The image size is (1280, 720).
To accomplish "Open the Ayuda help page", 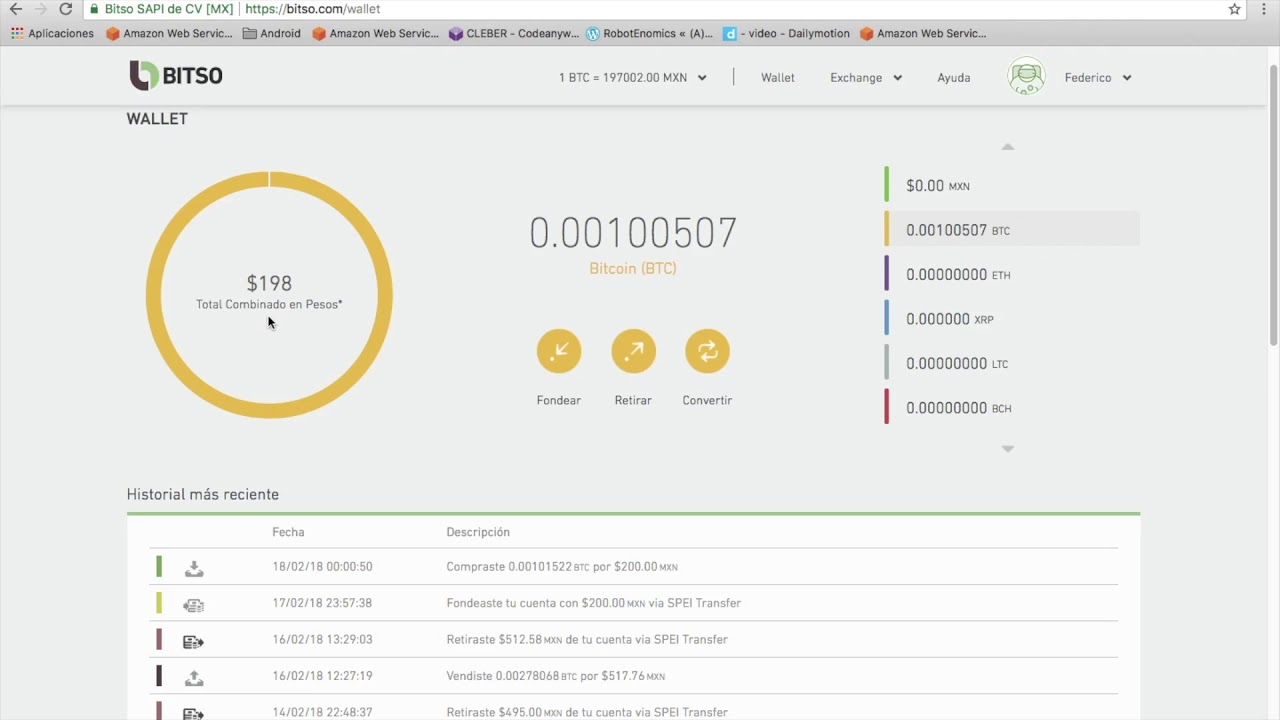I will tap(954, 77).
